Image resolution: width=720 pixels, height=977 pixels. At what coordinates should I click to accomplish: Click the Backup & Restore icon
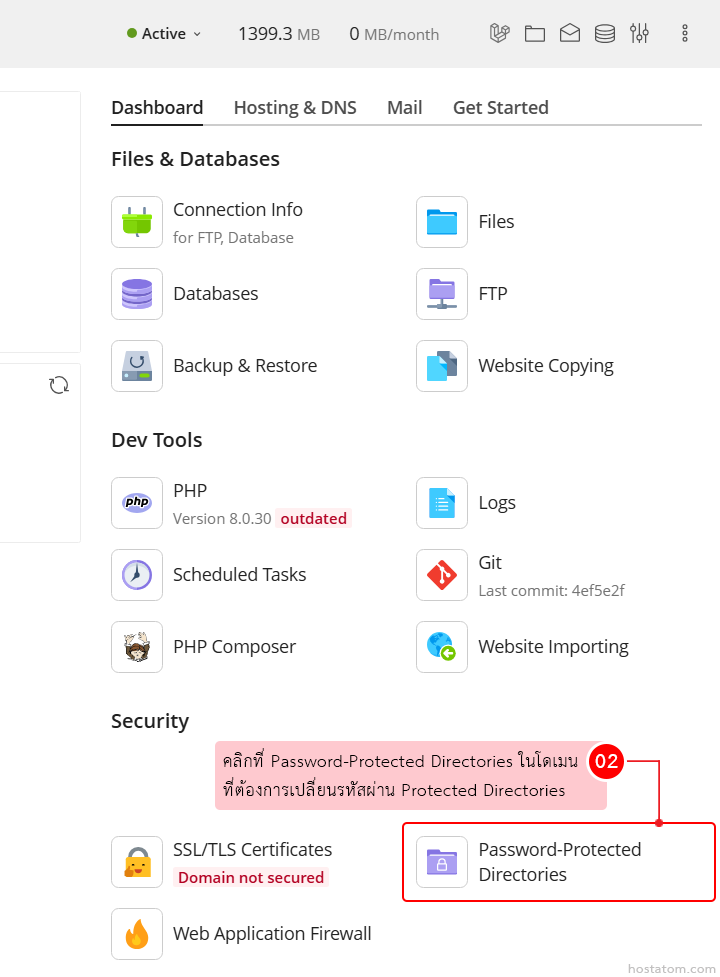pos(137,366)
